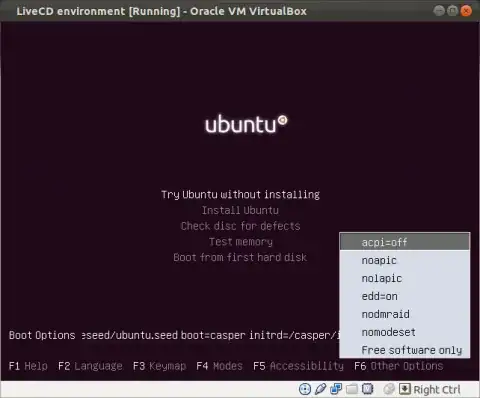Choose Try Ubuntu without installing

(240, 194)
